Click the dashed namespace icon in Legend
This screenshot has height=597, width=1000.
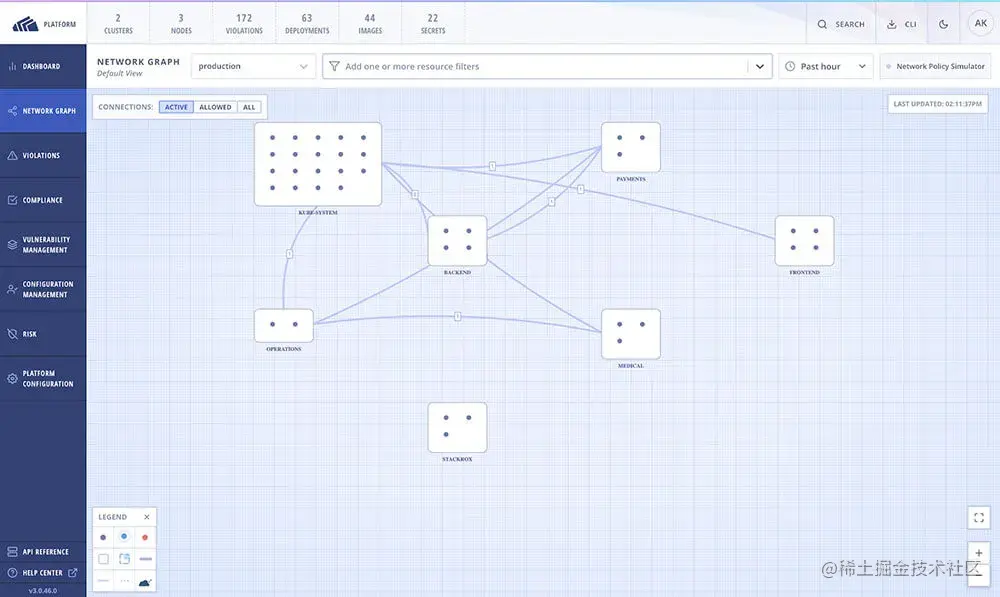point(124,559)
